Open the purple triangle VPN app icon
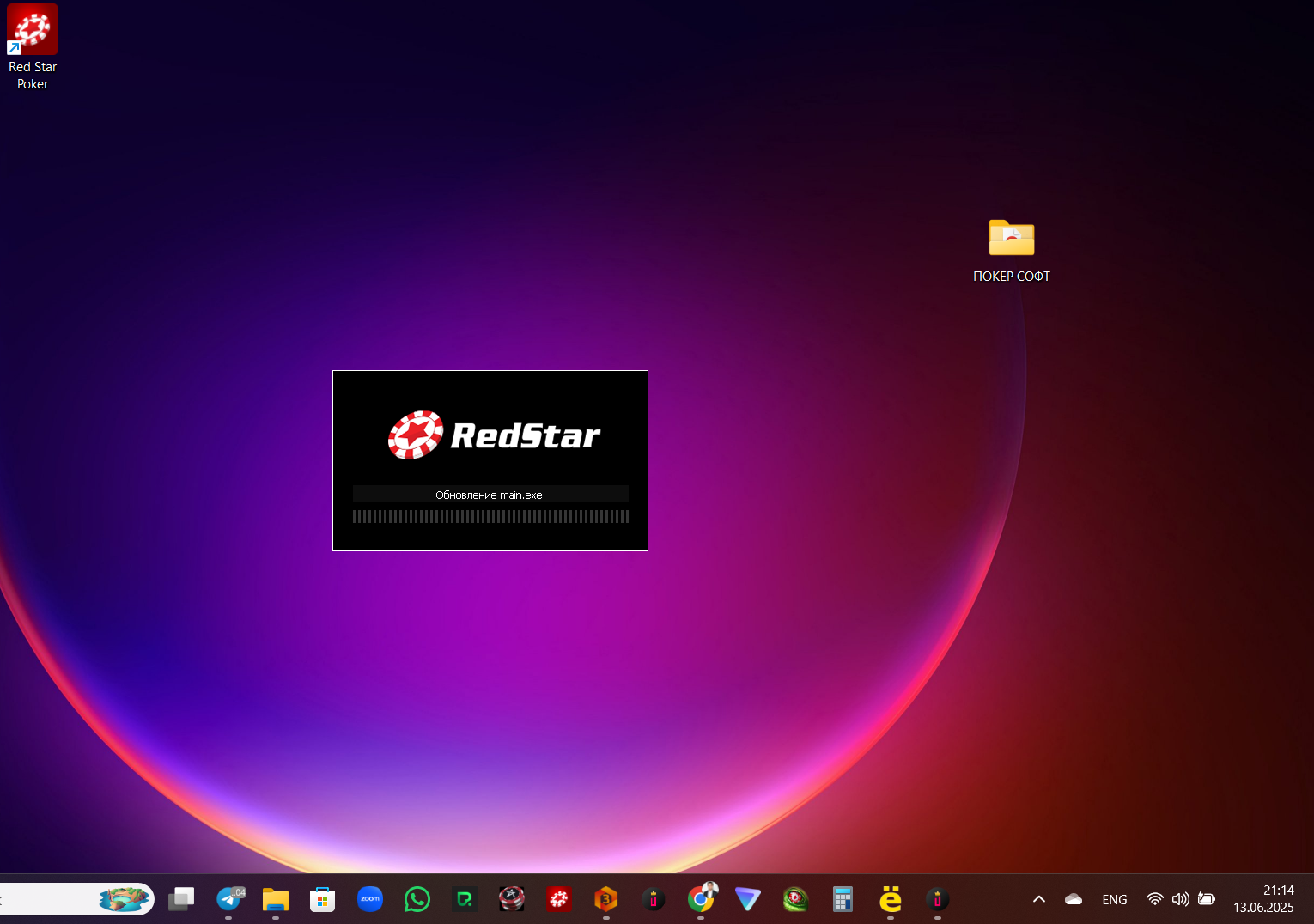1314x924 pixels. 748,899
